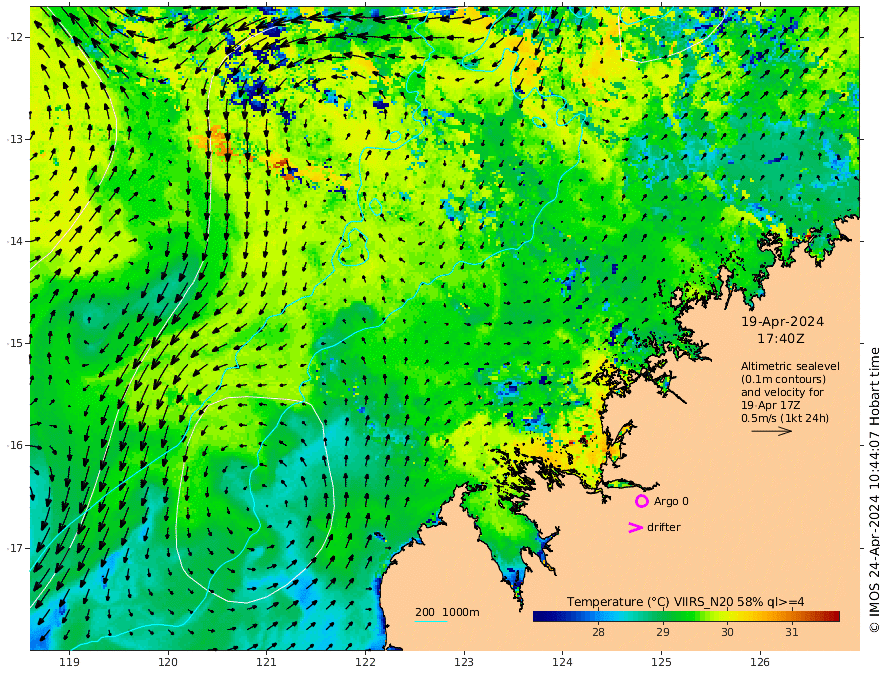This screenshot has width=880, height=680.
Task: Click the 0.5m/s velocity reference arrow
Action: coord(772,431)
